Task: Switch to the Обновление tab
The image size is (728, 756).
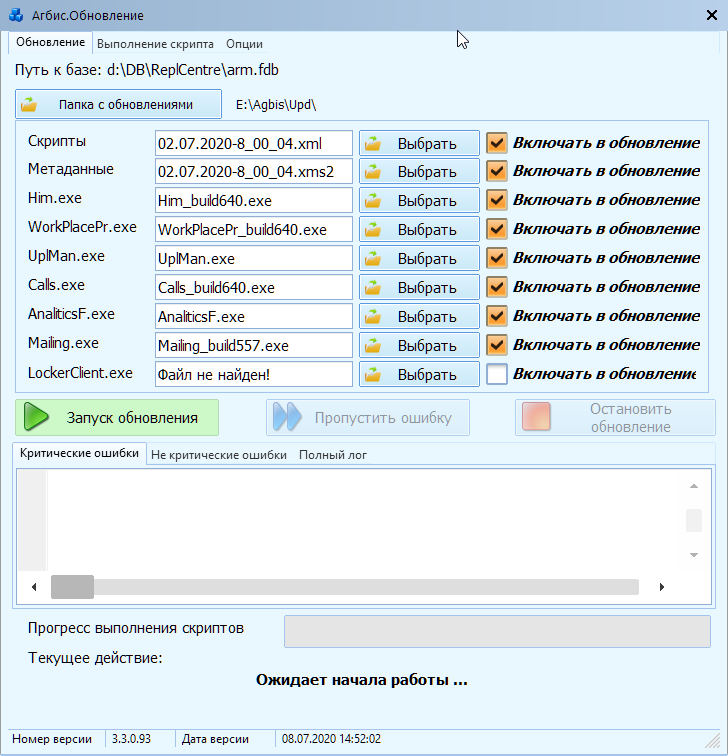Action: (51, 42)
